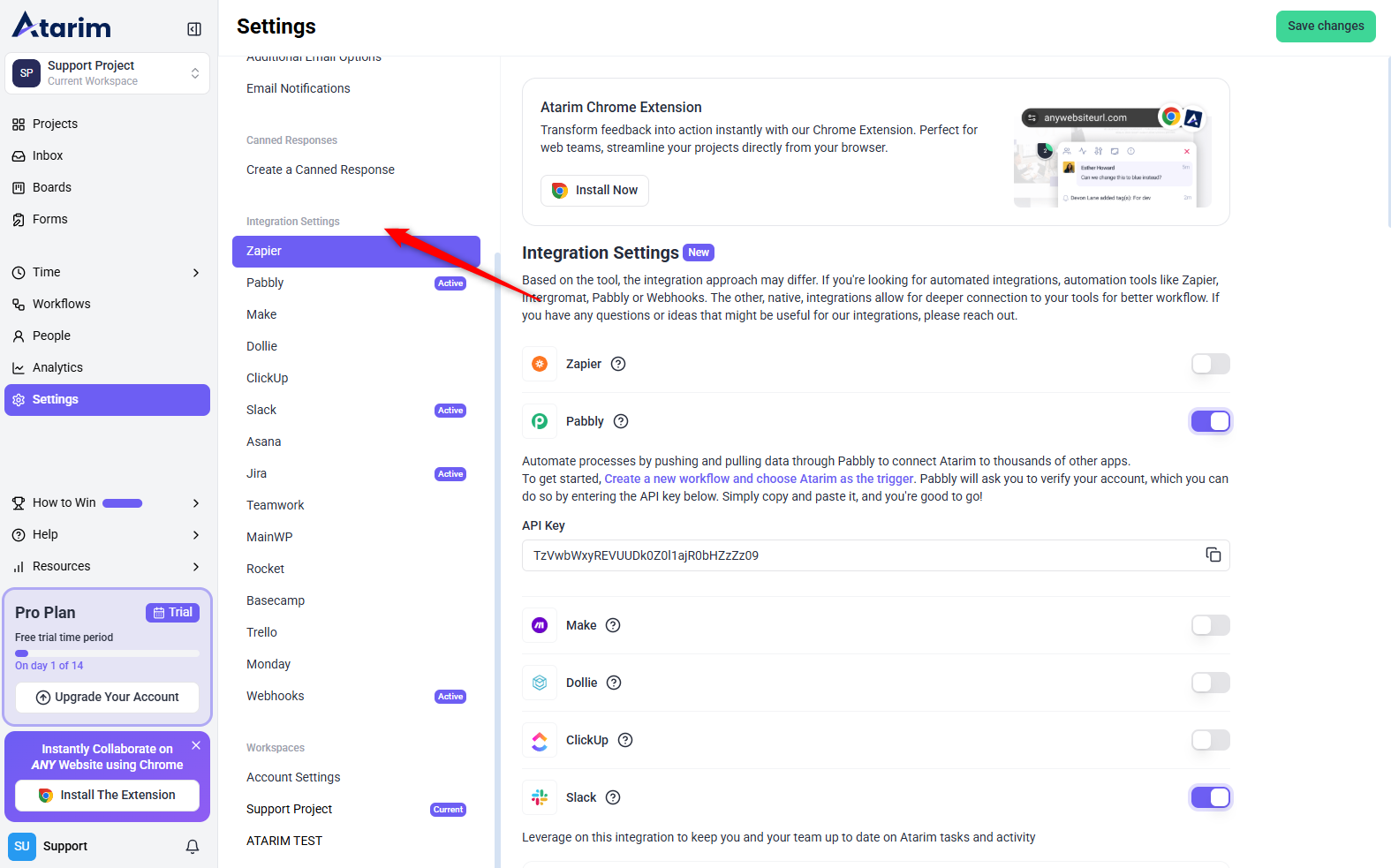Collapse the sidebar using the panel icon

(x=194, y=29)
